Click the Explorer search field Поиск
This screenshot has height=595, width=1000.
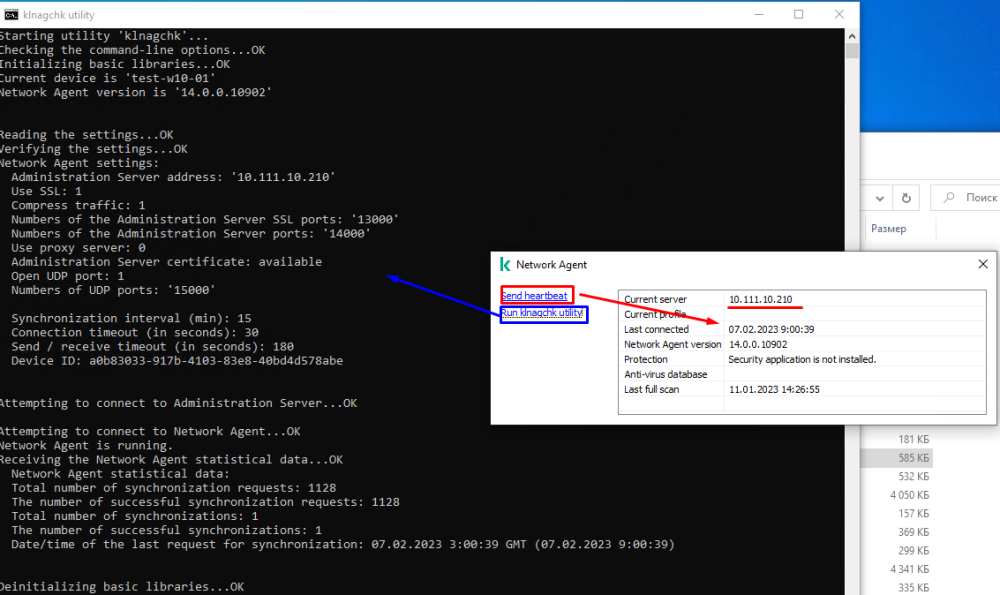coord(966,198)
